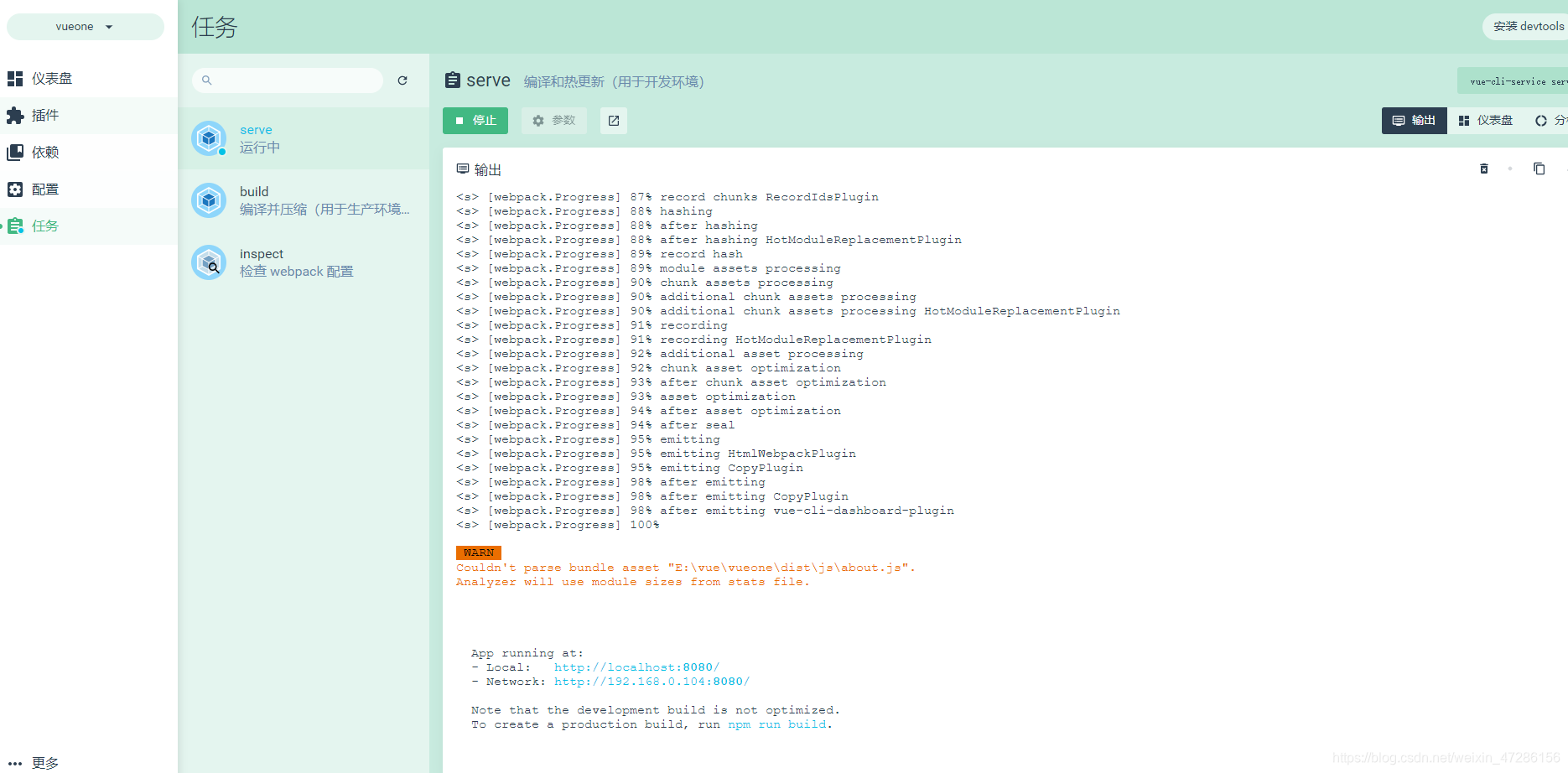This screenshot has height=773, width=1568.
Task: Click the search magnifier icon
Action: point(207,80)
